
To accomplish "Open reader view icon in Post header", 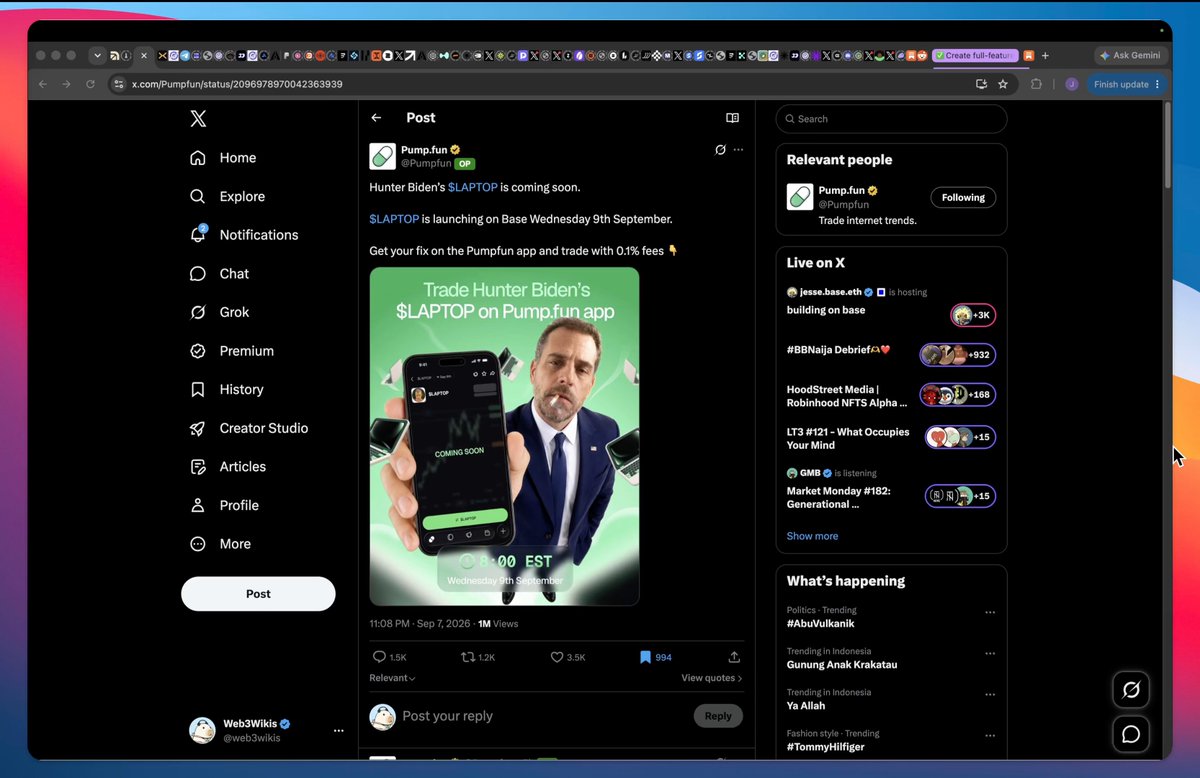I will pyautogui.click(x=732, y=118).
